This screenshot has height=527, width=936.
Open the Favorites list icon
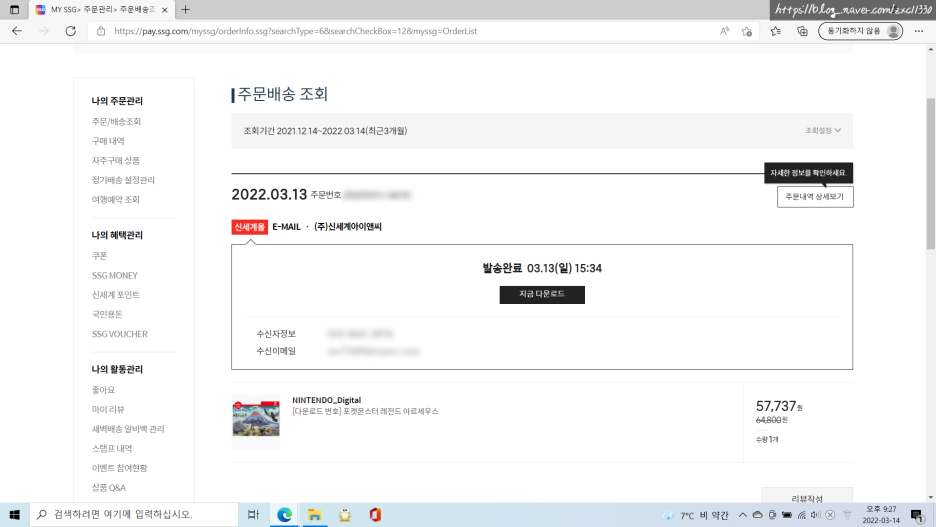(775, 31)
